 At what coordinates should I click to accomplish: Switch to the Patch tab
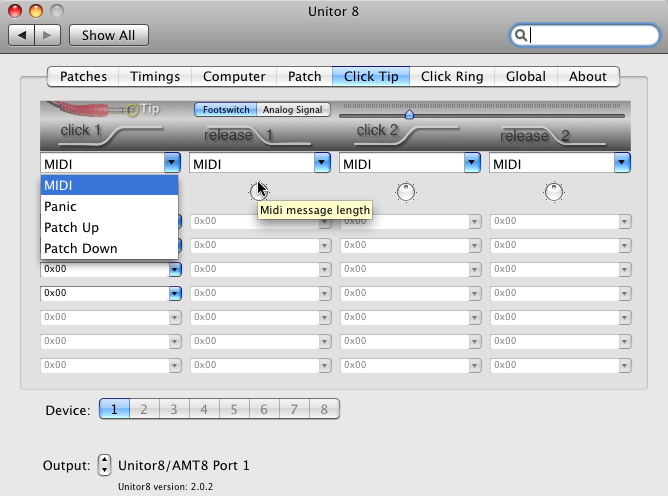[x=305, y=76]
